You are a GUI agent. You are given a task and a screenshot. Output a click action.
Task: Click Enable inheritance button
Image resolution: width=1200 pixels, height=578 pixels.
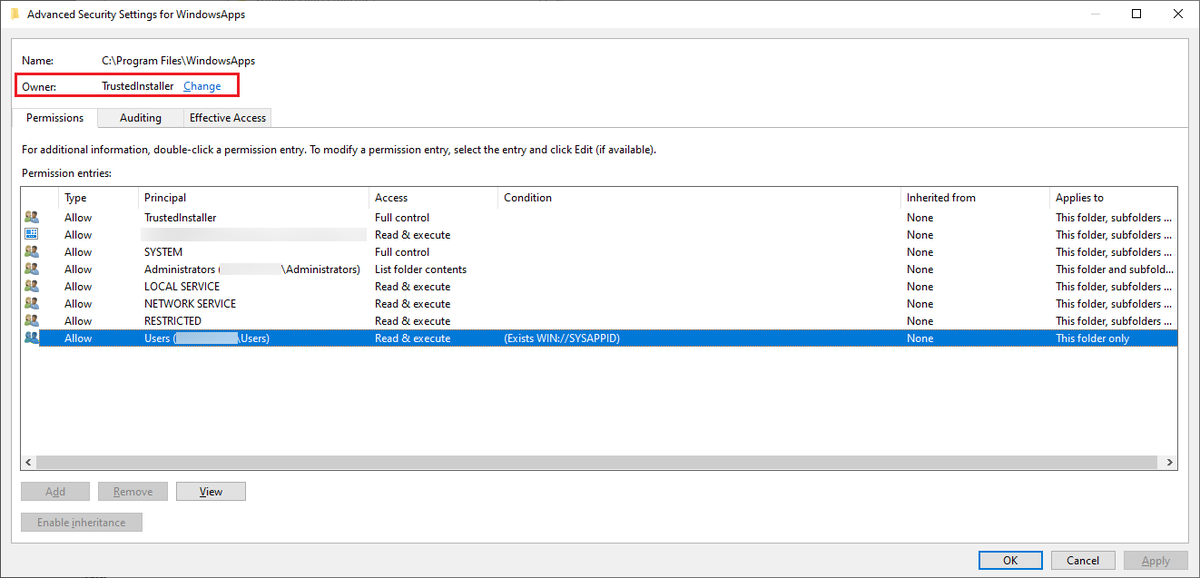81,522
